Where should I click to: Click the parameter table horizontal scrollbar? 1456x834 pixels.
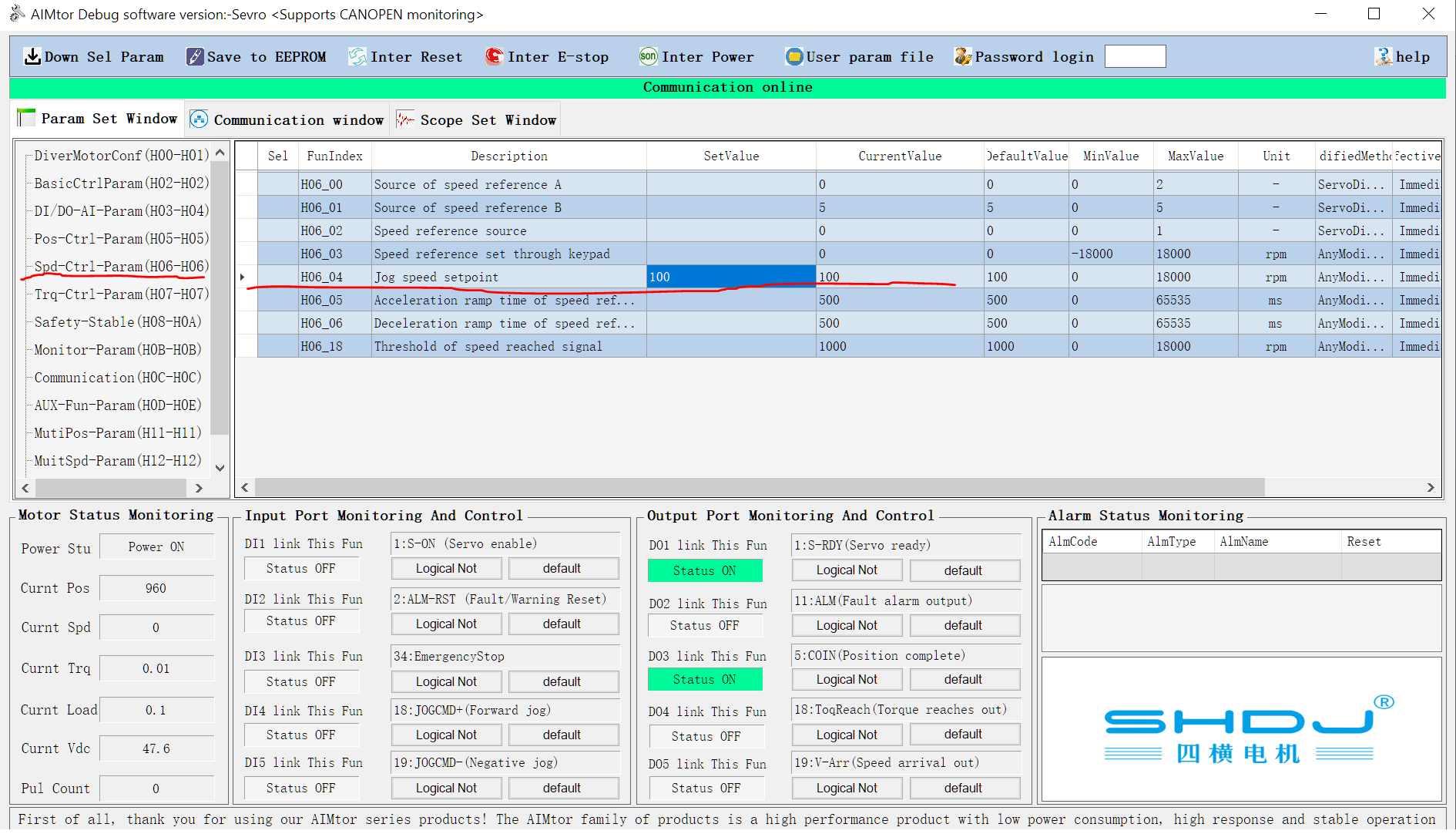[x=759, y=487]
